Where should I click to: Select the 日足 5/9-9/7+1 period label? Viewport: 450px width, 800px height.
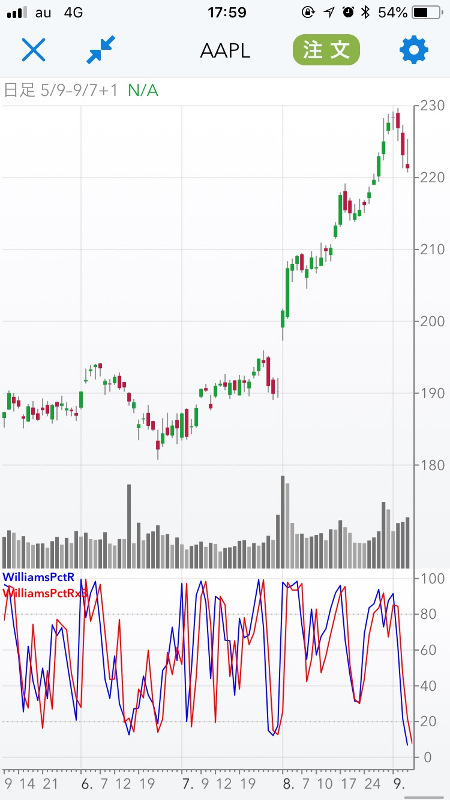[x=61, y=91]
